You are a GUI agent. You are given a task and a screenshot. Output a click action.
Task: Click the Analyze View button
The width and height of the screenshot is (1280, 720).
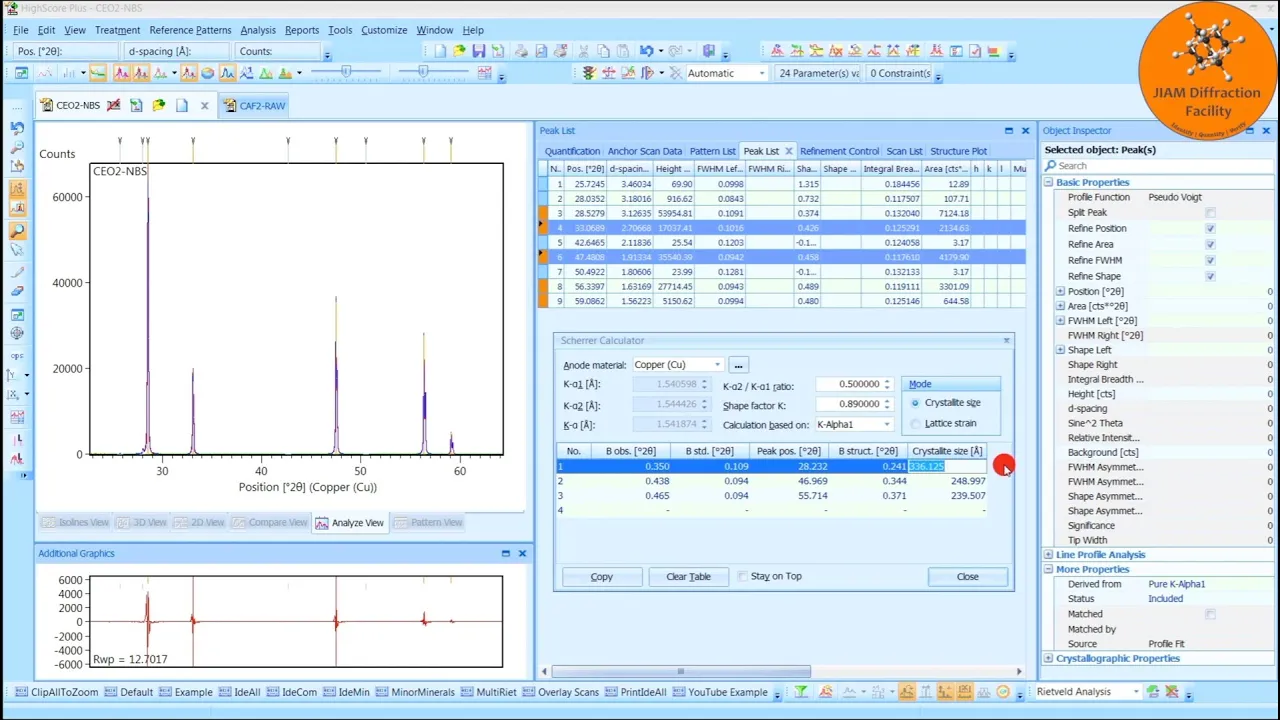coord(349,523)
